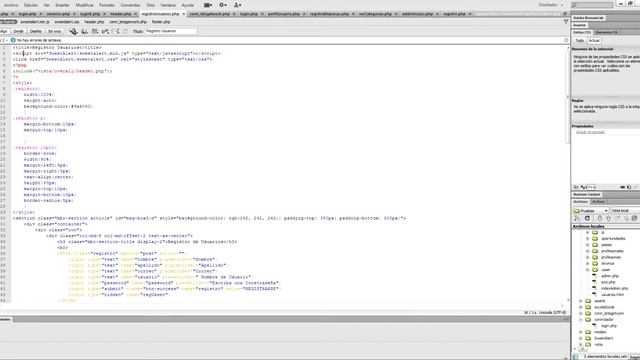
Task: Click the related files filter funnel icon
Action: tap(566, 22)
